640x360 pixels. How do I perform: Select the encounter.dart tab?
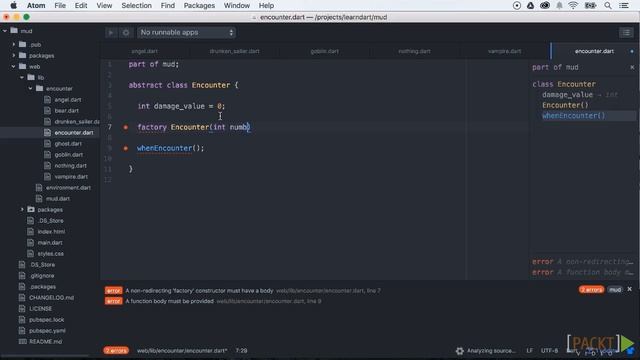[x=594, y=51]
